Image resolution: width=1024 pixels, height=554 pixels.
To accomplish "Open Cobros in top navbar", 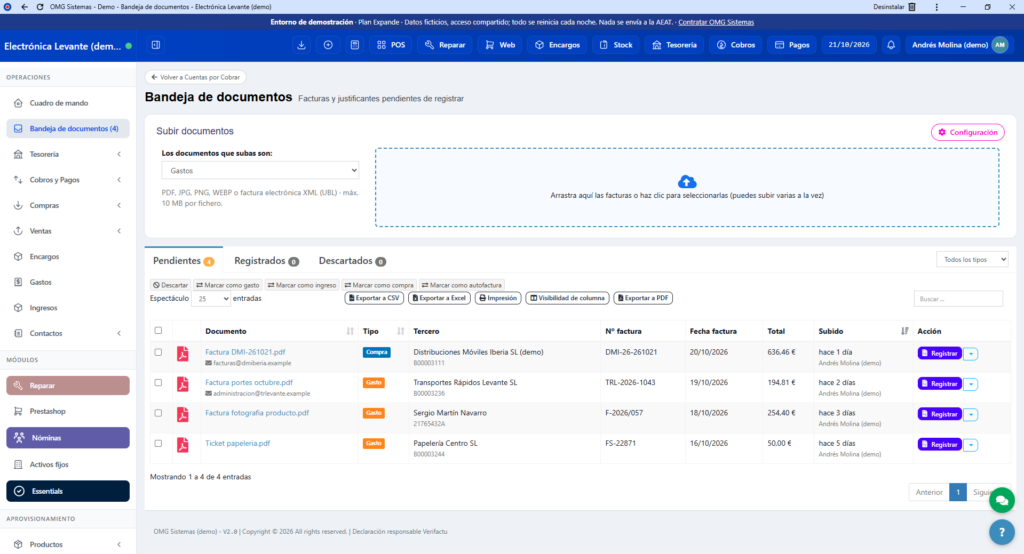I will coord(736,45).
